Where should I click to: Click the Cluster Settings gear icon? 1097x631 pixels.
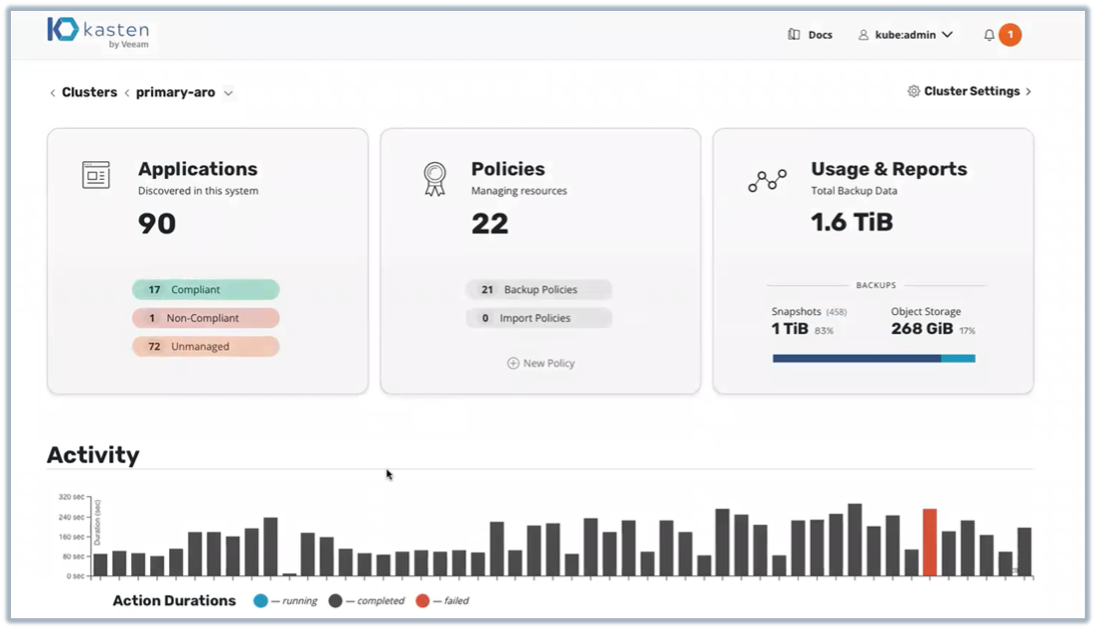[x=913, y=92]
